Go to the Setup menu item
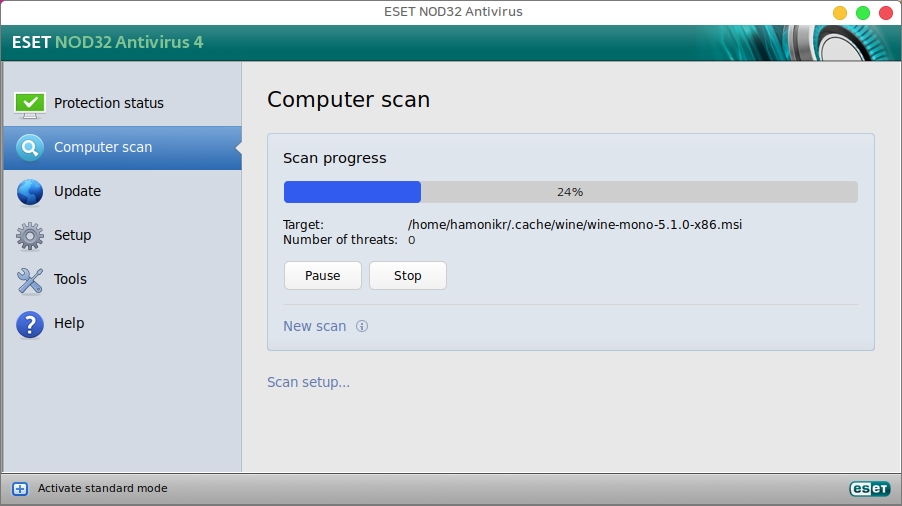The width and height of the screenshot is (902, 506). coord(72,235)
